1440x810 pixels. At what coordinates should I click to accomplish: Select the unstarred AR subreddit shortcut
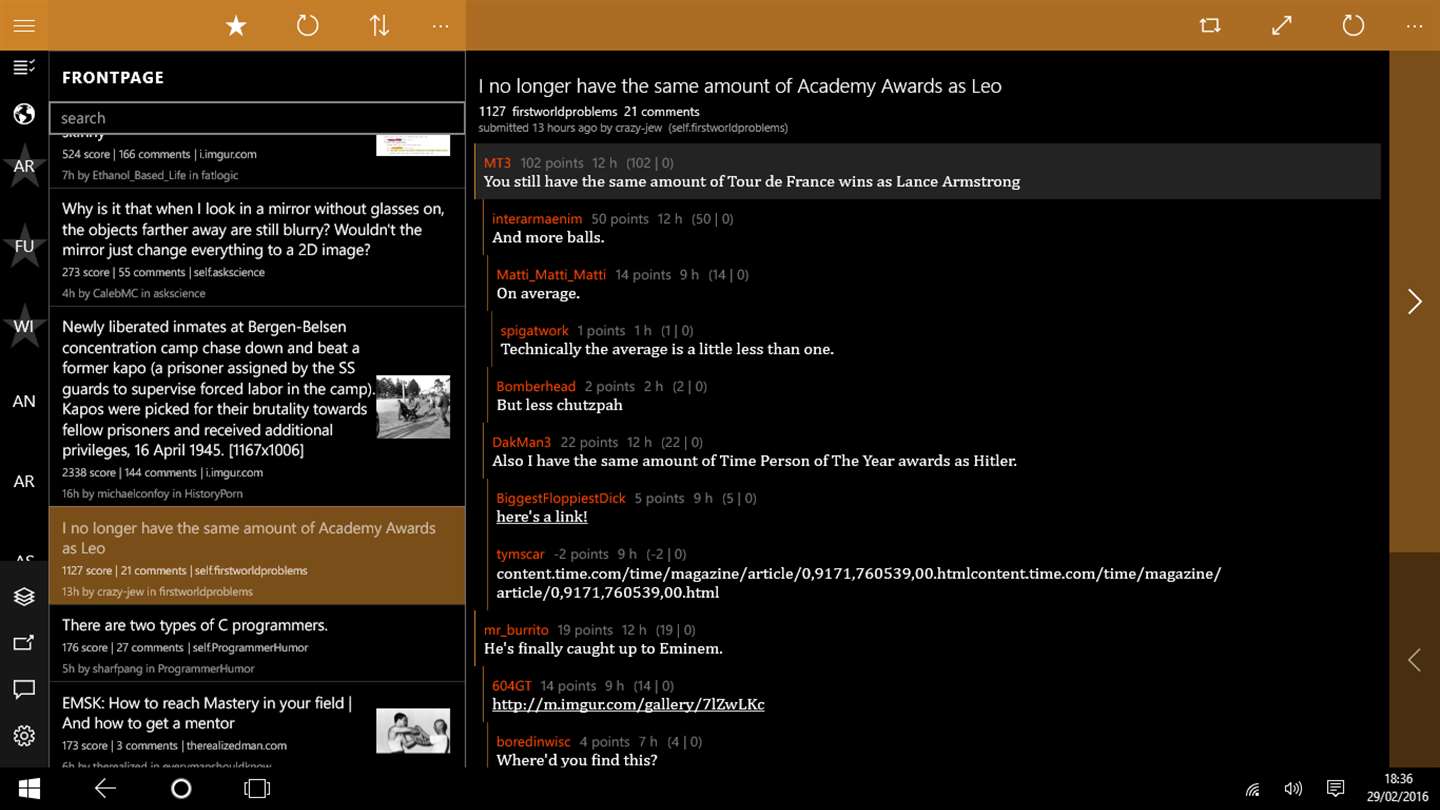pyautogui.click(x=24, y=481)
